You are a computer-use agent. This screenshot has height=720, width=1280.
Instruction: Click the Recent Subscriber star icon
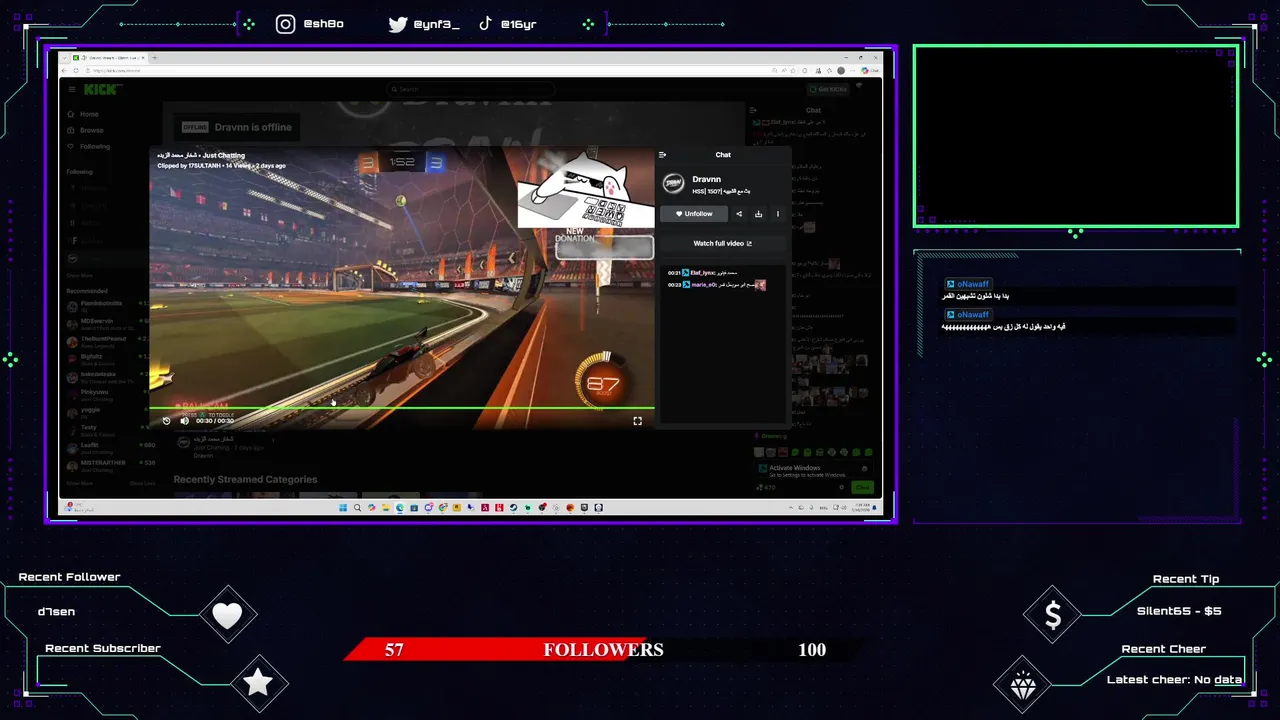(x=258, y=683)
